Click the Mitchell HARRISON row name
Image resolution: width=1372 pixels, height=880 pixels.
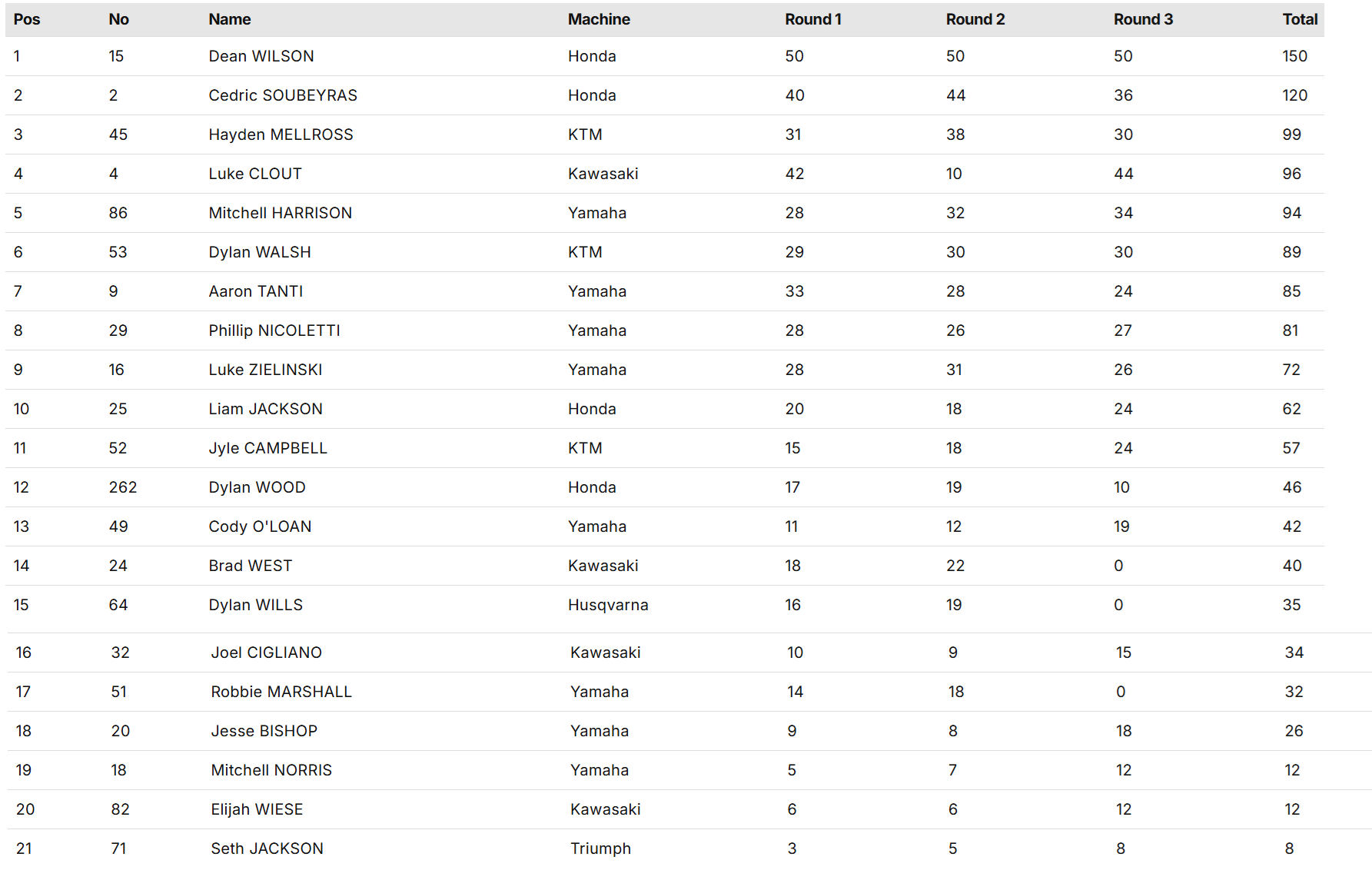click(280, 214)
